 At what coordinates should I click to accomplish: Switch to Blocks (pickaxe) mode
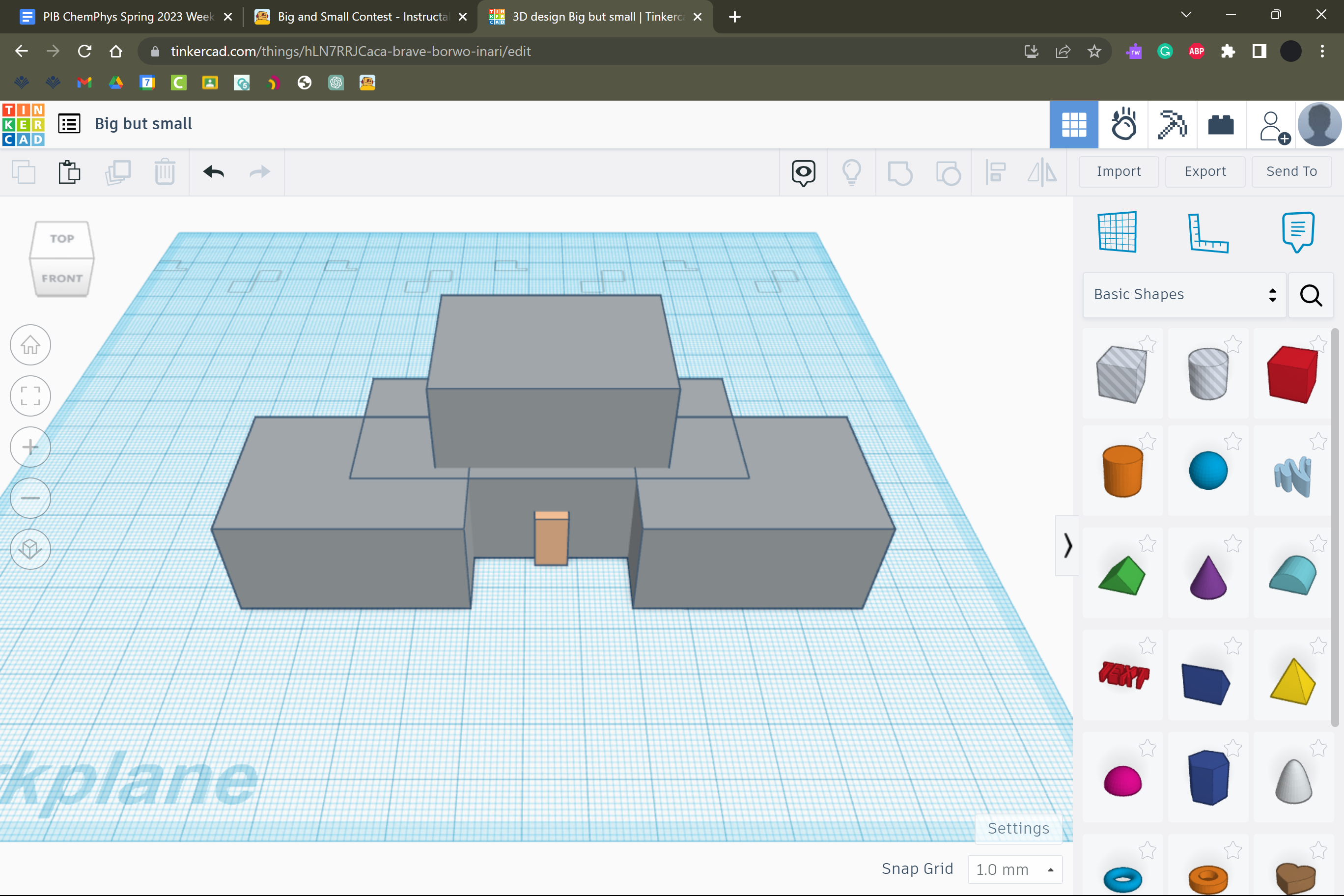1172,125
